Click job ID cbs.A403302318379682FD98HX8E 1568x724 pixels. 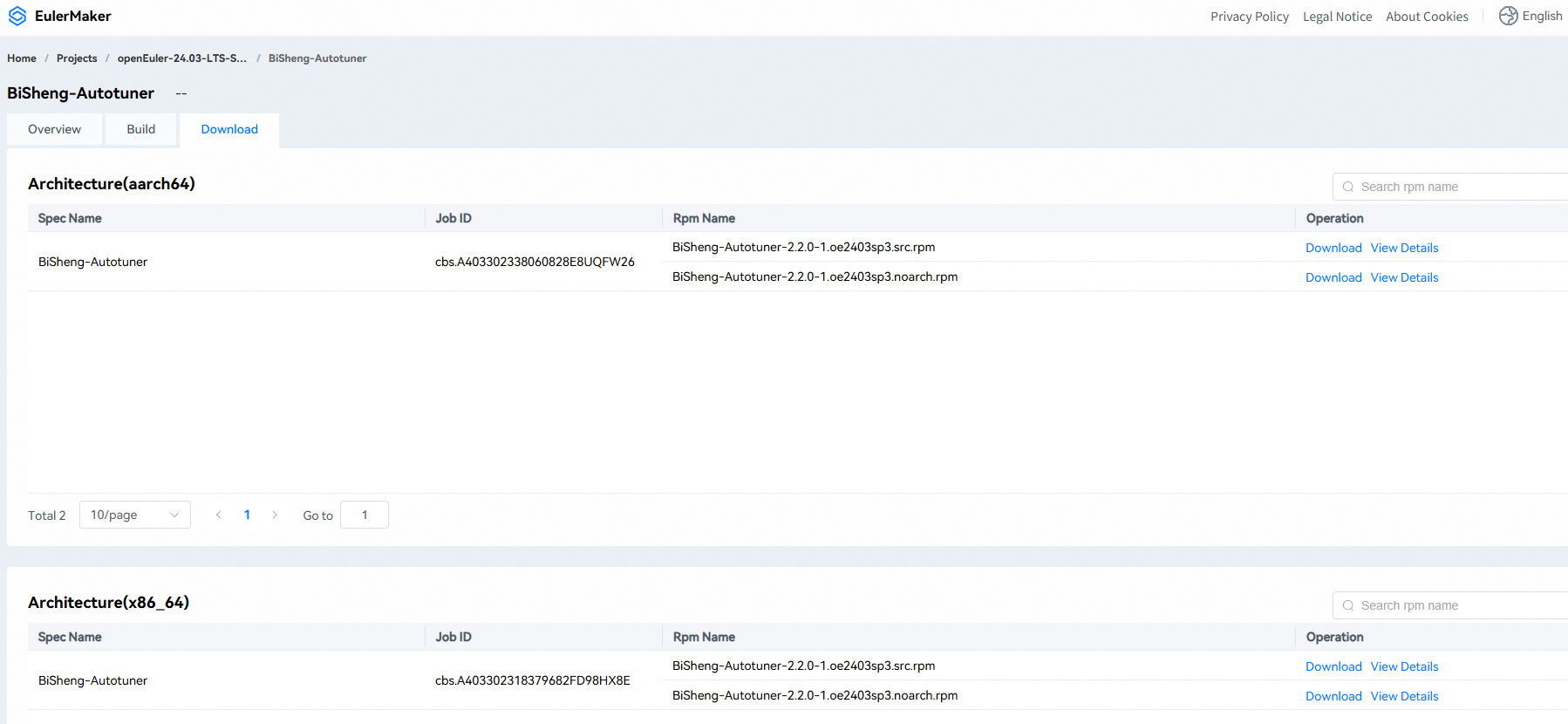pyautogui.click(x=533, y=680)
